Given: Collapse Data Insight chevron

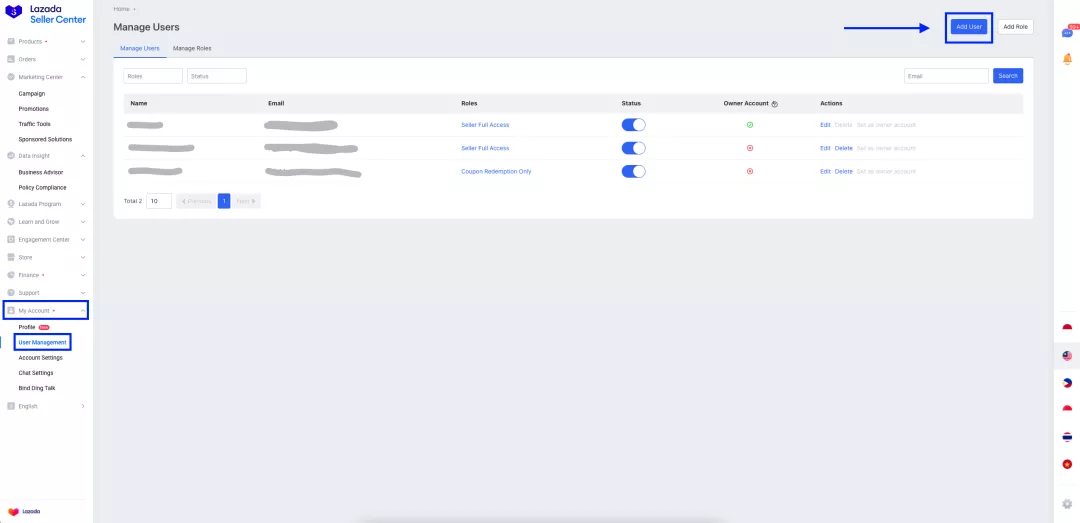Looking at the screenshot, I should pos(83,156).
